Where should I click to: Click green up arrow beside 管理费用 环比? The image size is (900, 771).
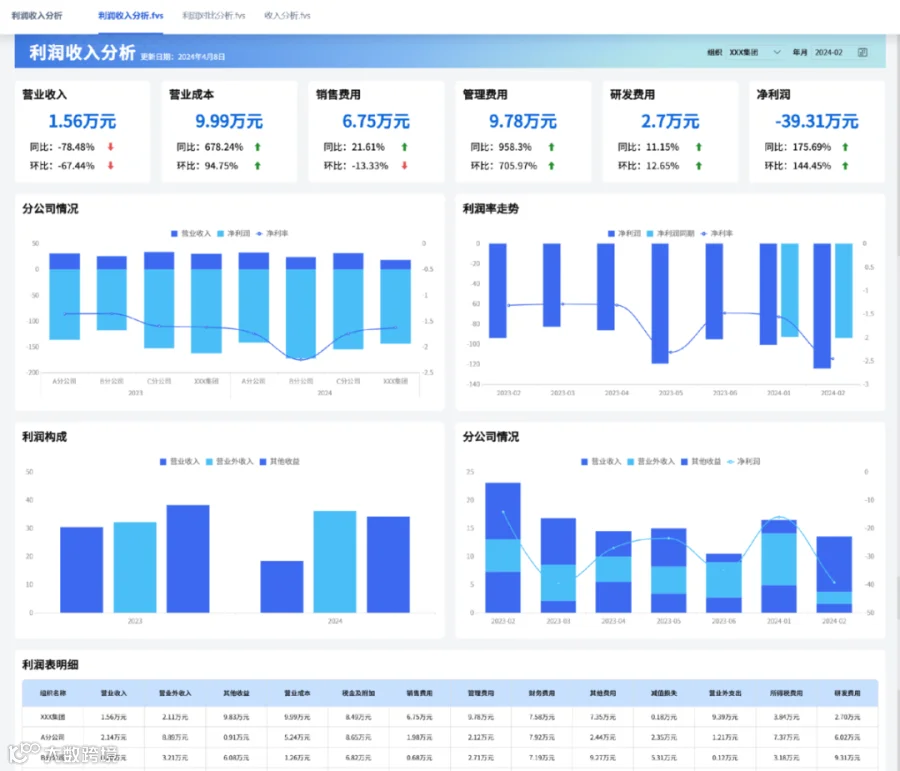coord(552,166)
